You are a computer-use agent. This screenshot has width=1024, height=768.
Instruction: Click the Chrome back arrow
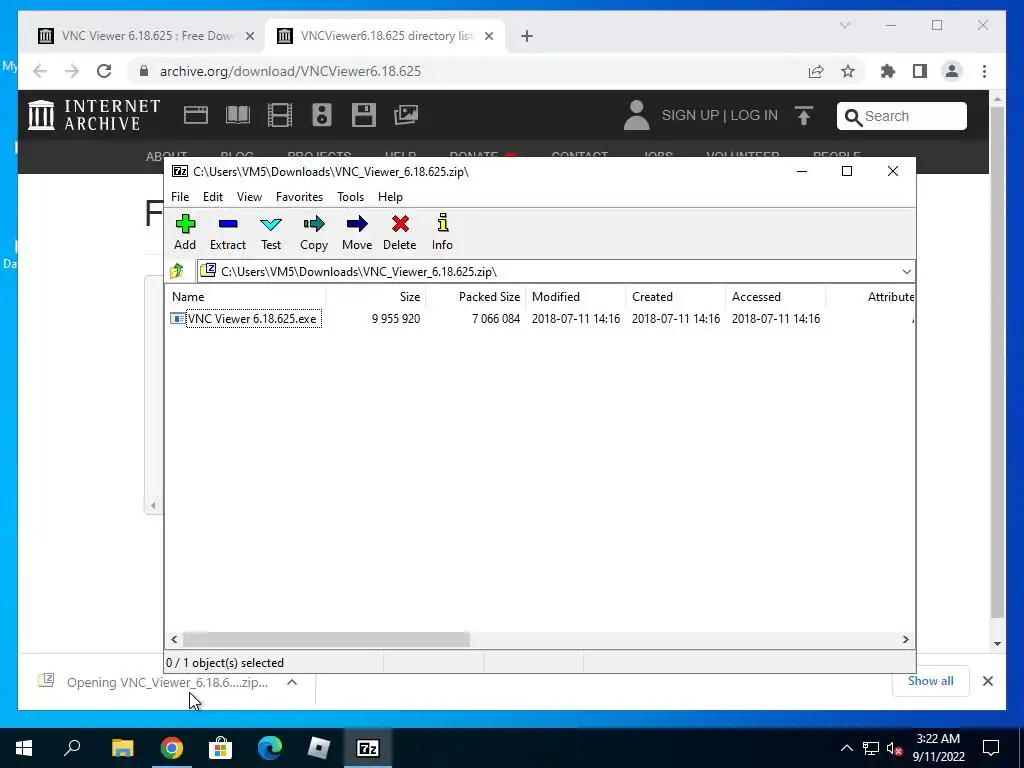point(40,71)
